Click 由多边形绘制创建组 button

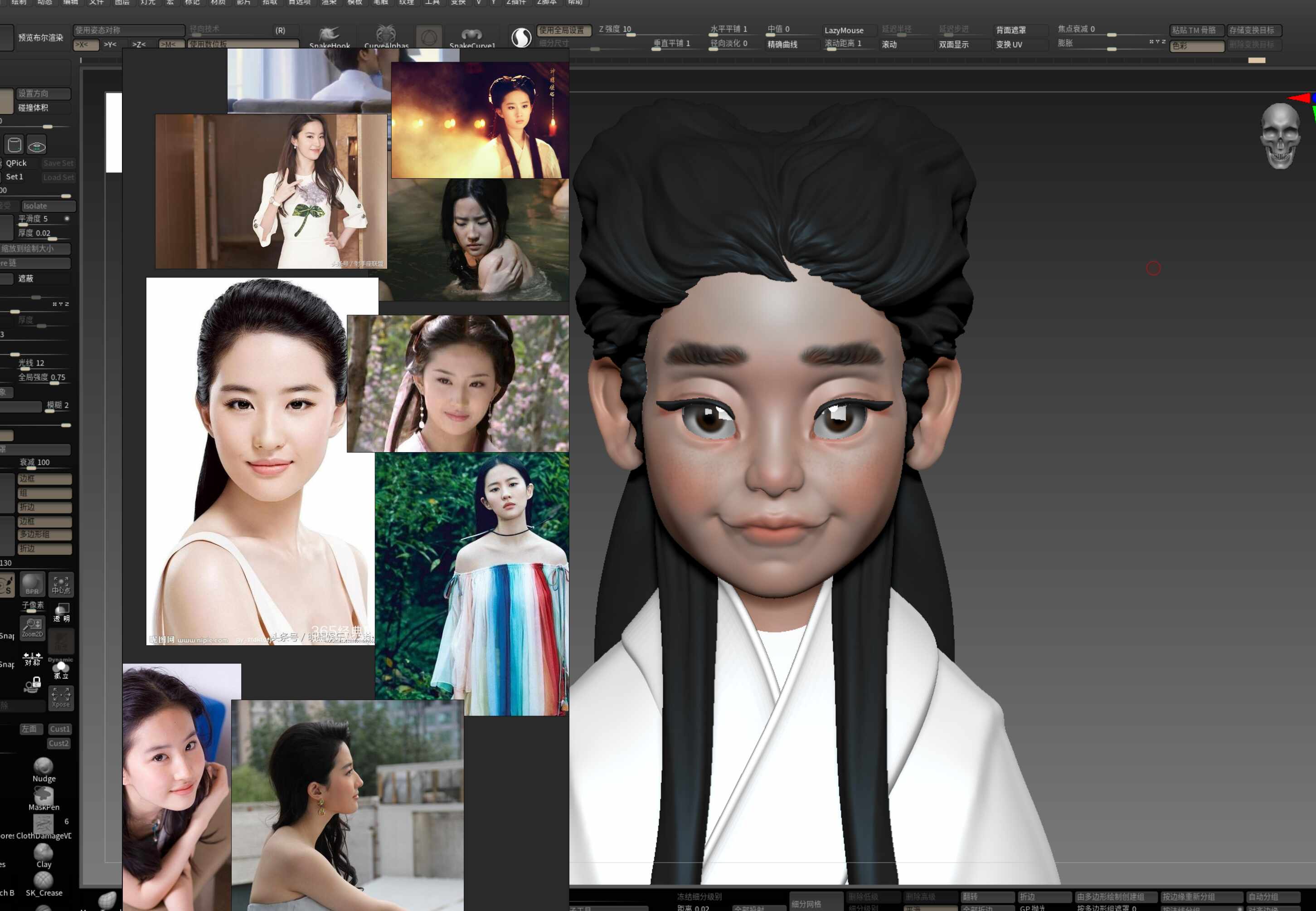click(1116, 897)
